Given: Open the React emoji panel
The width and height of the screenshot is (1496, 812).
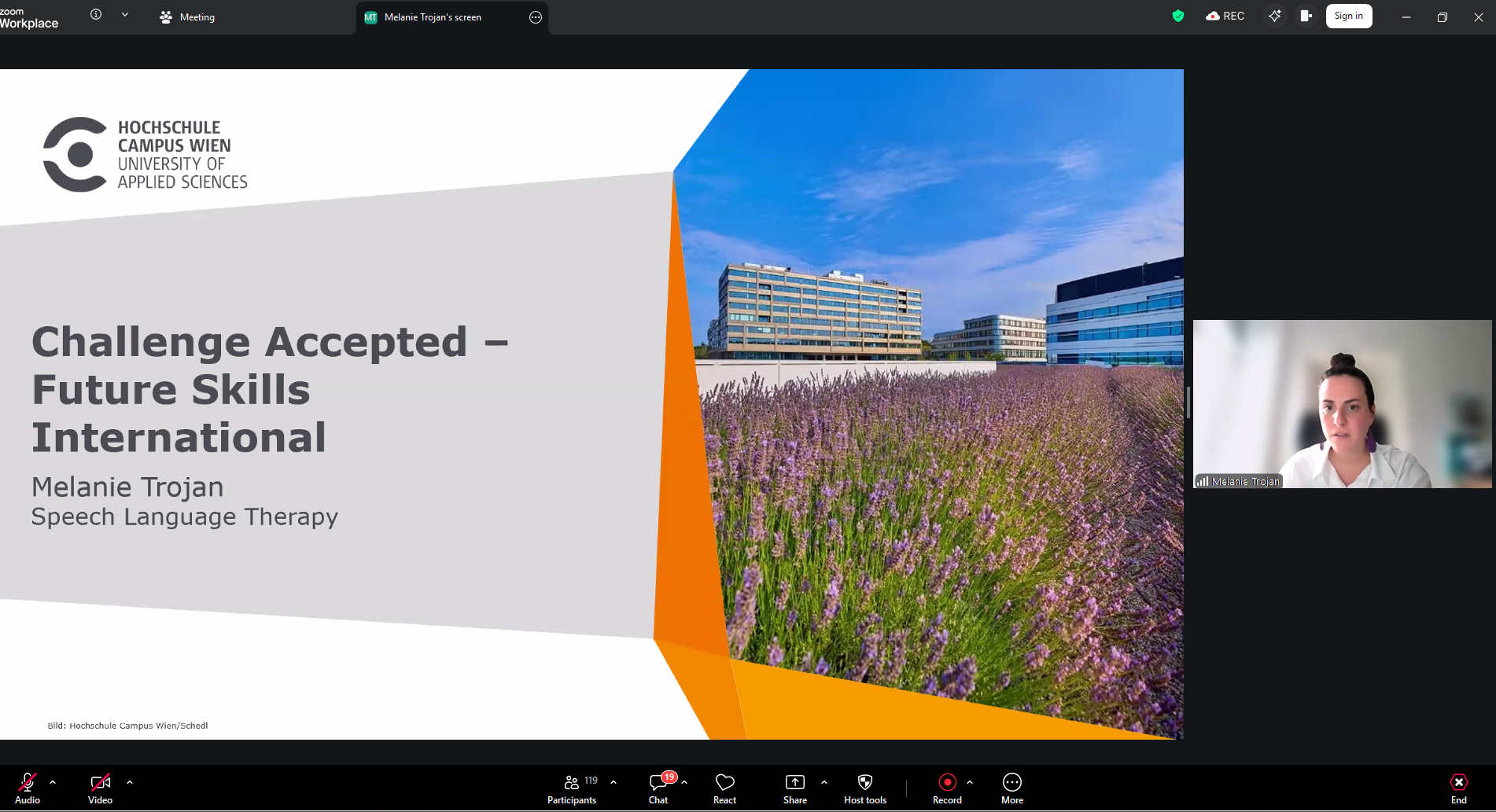Looking at the screenshot, I should coord(724,788).
